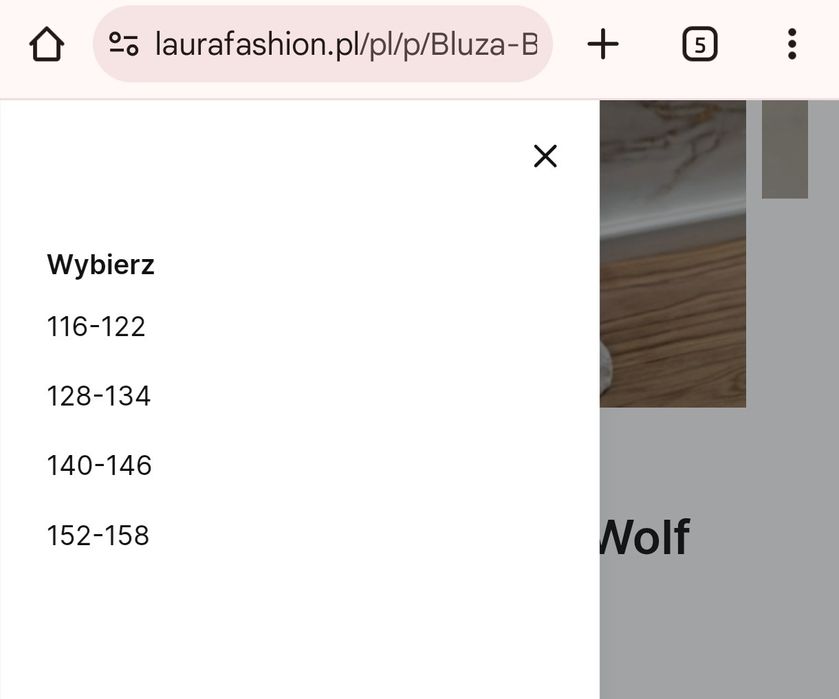
Task: Open the tab switcher showing 5 tabs
Action: [700, 44]
